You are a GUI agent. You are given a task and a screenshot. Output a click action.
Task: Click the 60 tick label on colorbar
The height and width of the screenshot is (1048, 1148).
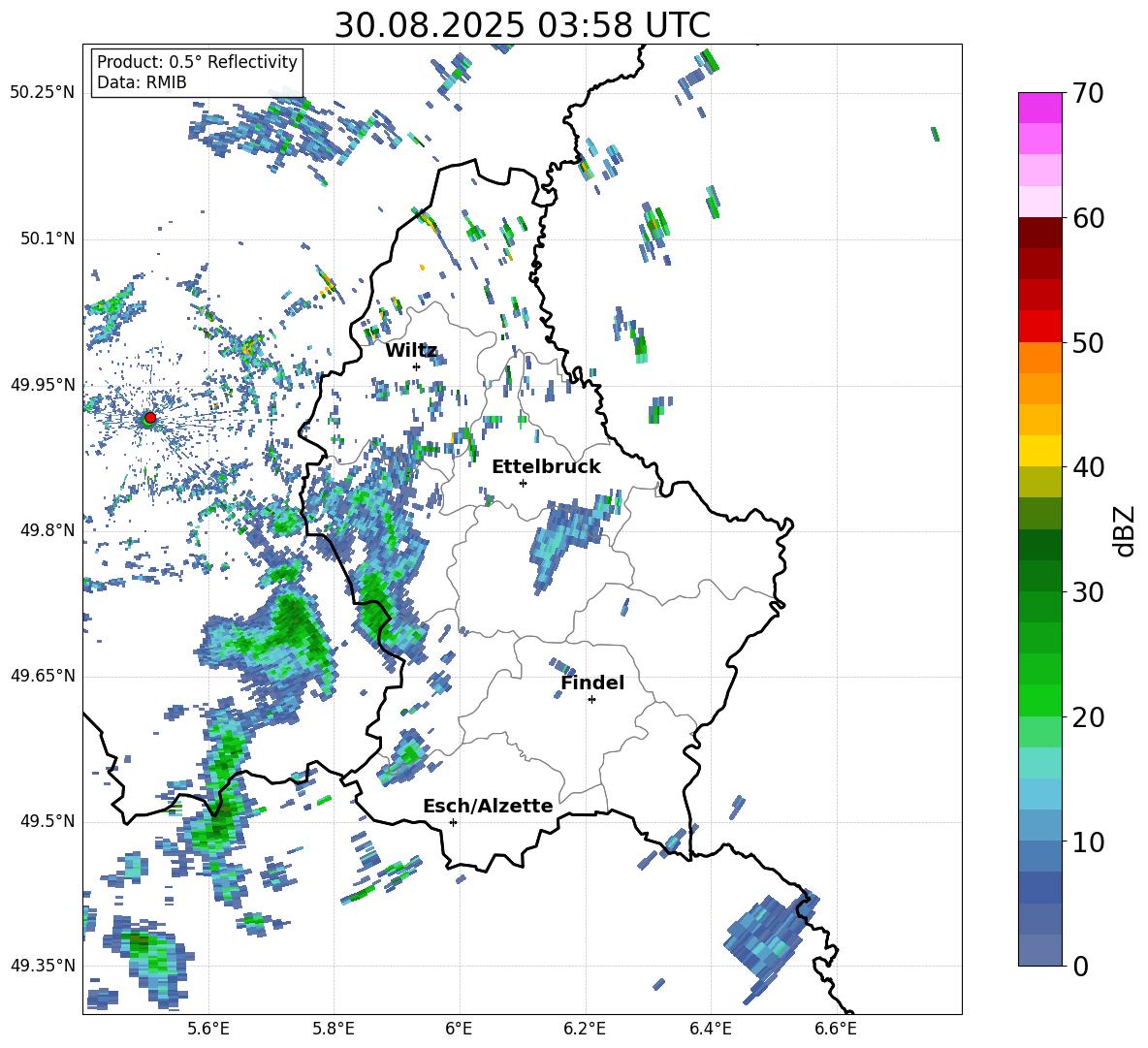1087,218
